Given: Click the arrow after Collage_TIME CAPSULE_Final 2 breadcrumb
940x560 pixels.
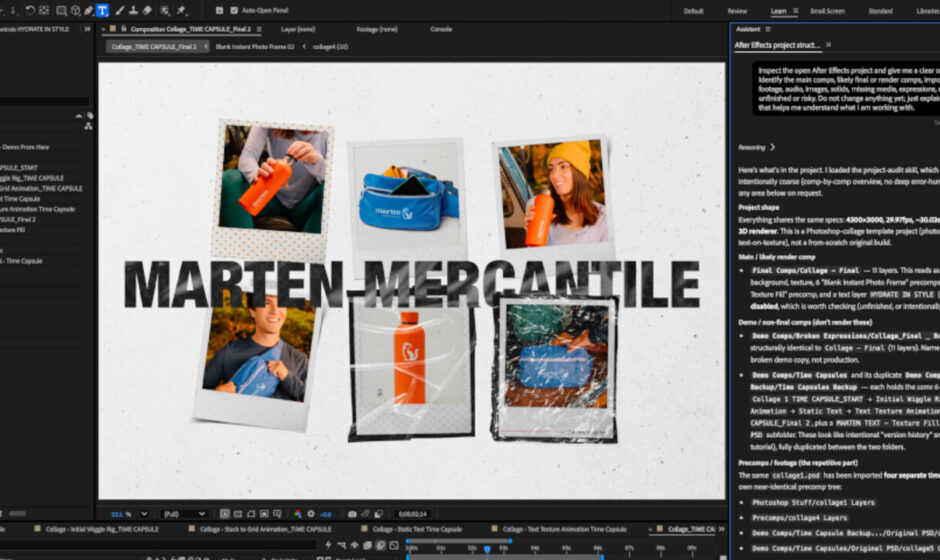Looking at the screenshot, I should point(205,46).
